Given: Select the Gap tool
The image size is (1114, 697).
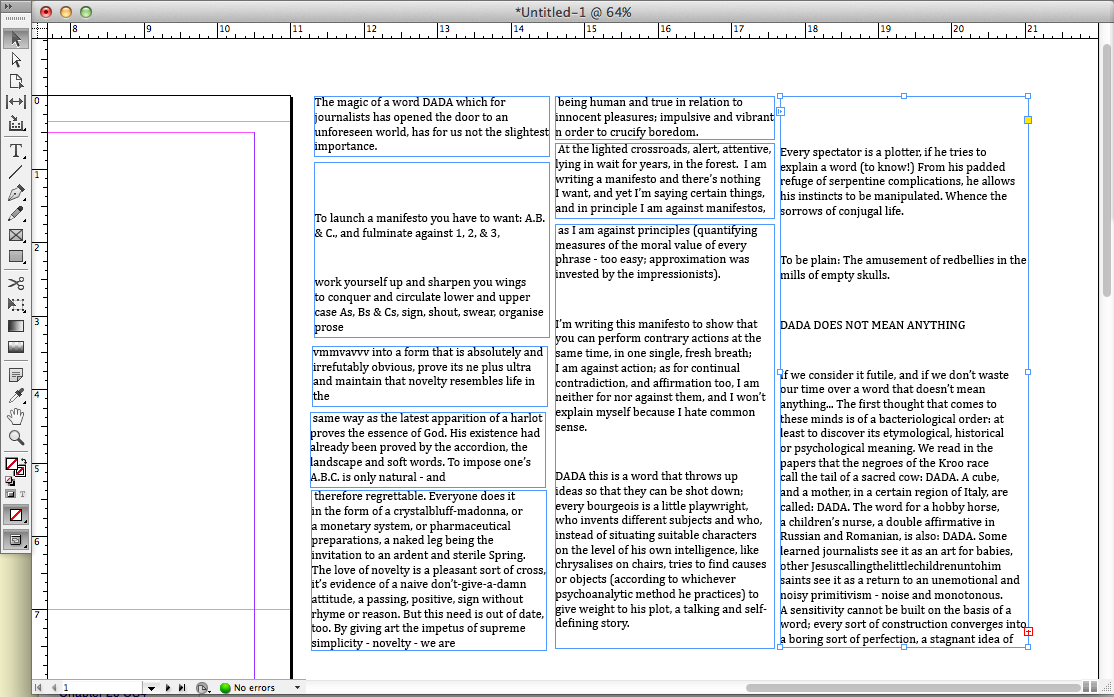Looking at the screenshot, I should (16, 102).
